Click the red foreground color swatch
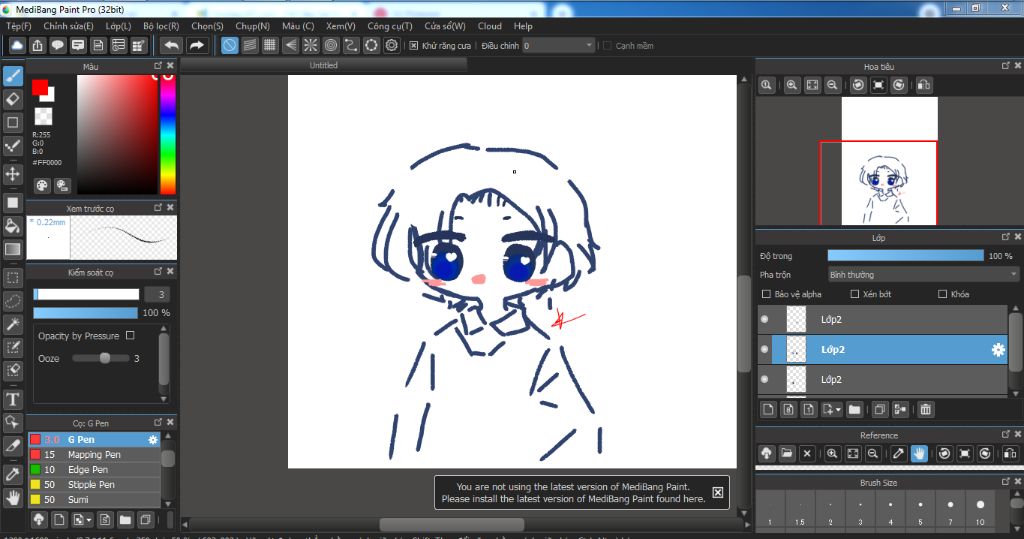The height and width of the screenshot is (539, 1024). click(x=40, y=87)
